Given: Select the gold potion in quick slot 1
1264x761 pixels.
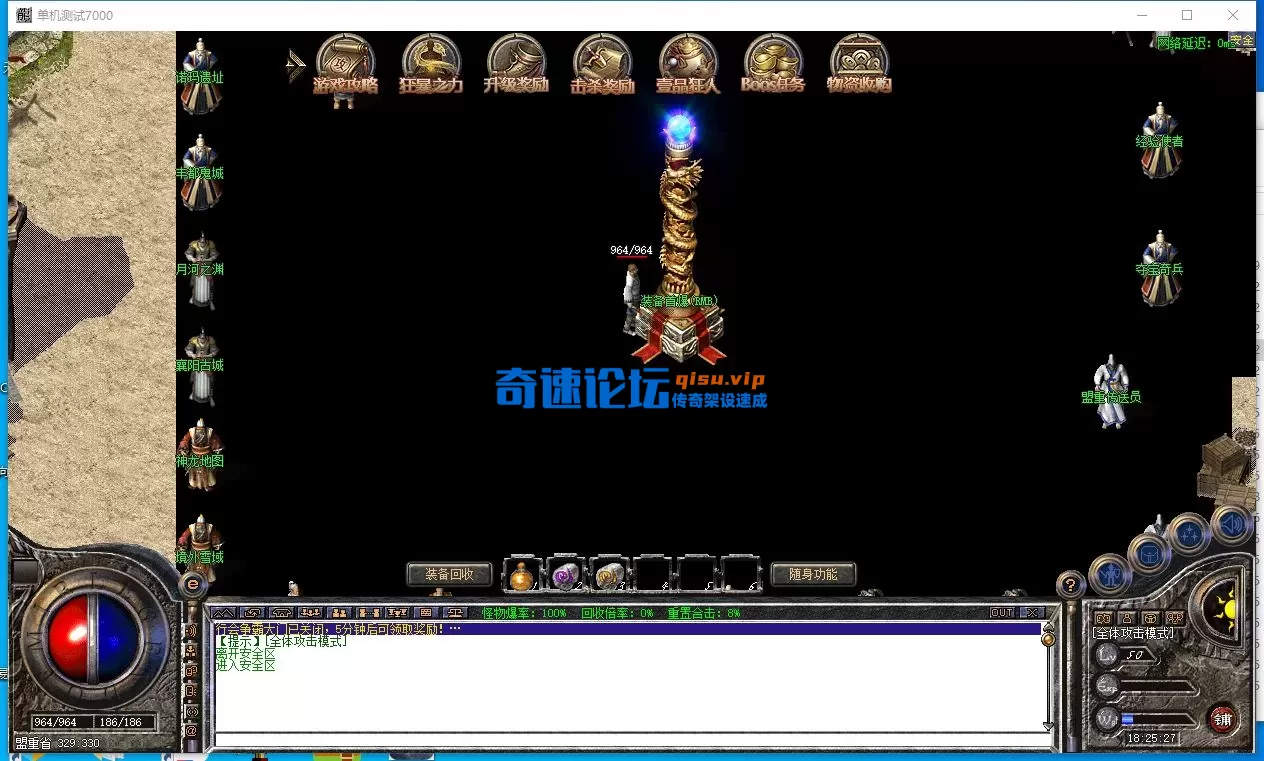Looking at the screenshot, I should tap(524, 574).
